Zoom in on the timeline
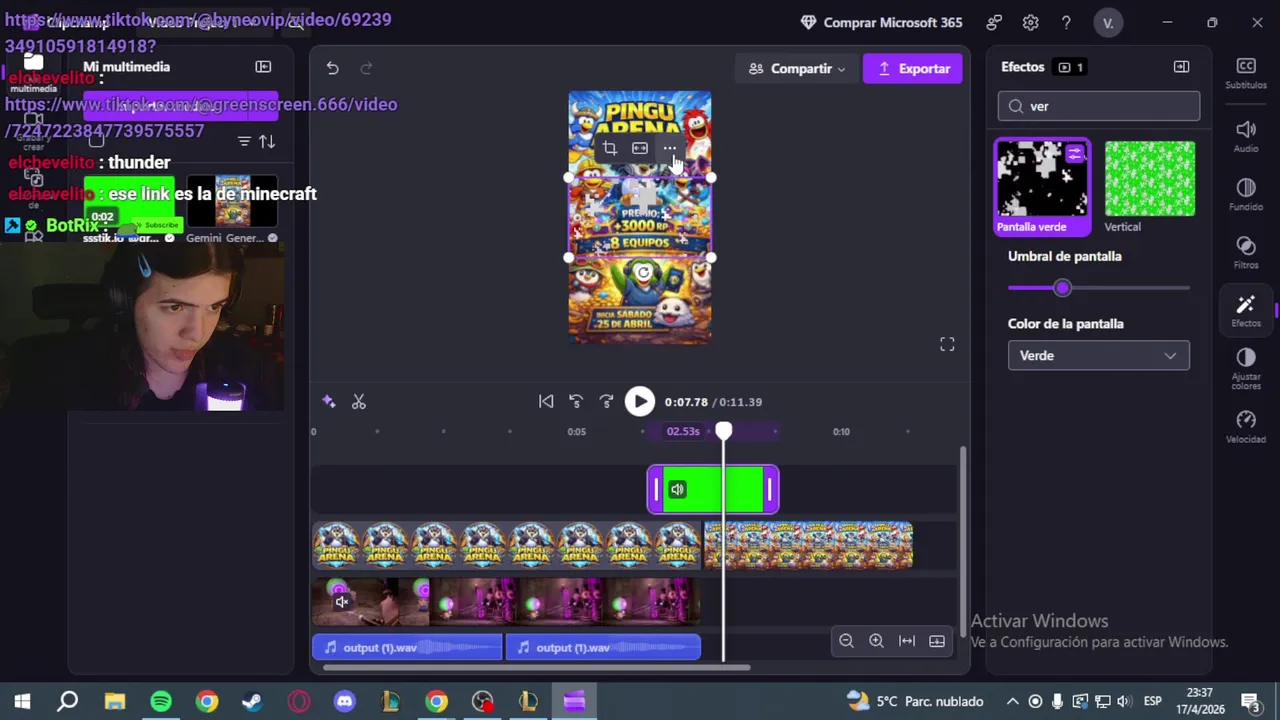 (x=876, y=641)
